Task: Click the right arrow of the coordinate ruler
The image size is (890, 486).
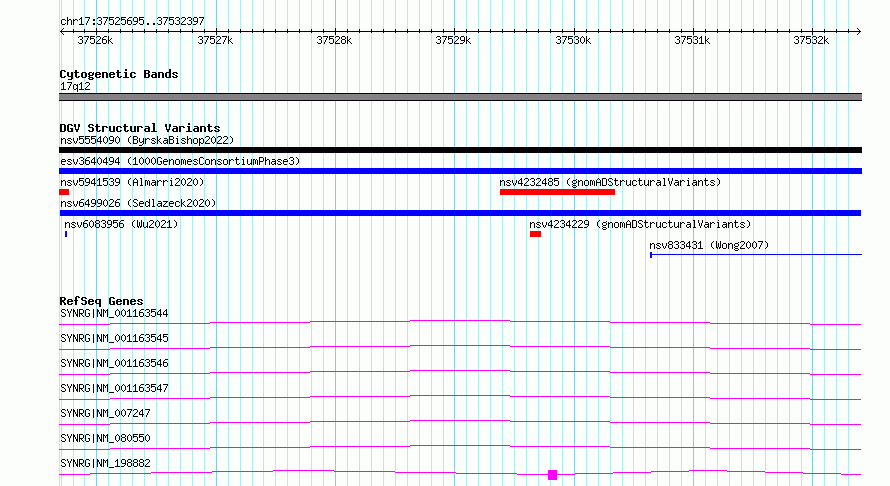Action: click(858, 32)
